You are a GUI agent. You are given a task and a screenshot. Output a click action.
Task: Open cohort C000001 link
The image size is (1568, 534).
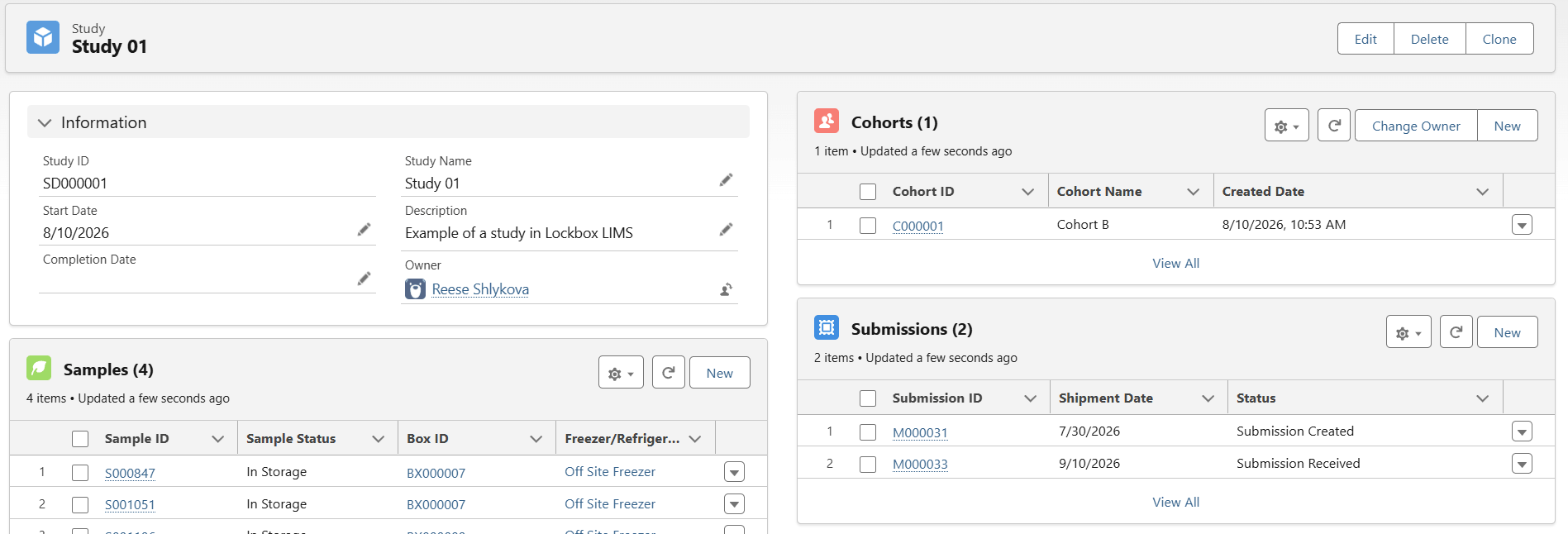[917, 226]
